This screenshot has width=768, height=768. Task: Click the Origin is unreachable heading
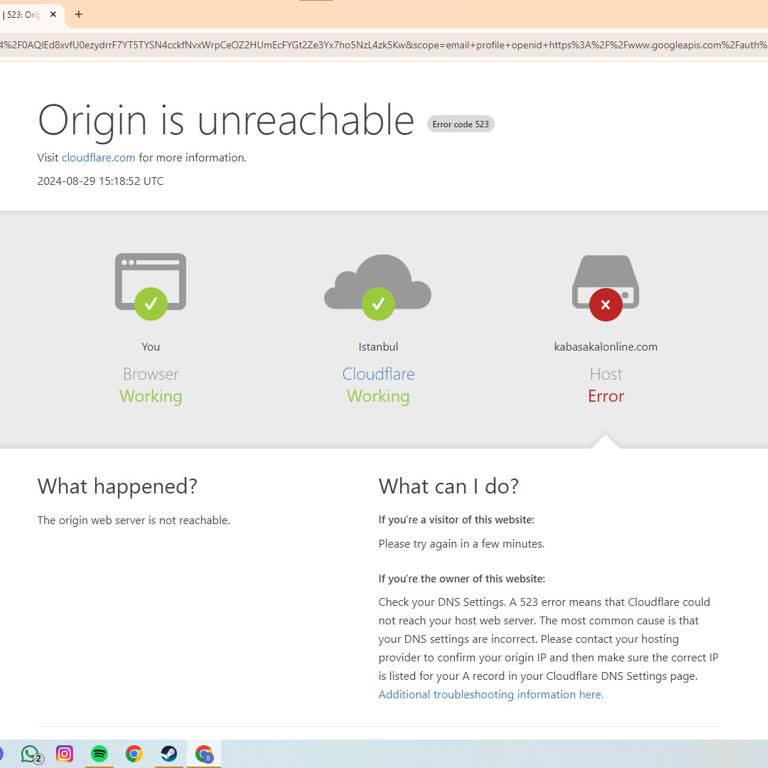226,120
